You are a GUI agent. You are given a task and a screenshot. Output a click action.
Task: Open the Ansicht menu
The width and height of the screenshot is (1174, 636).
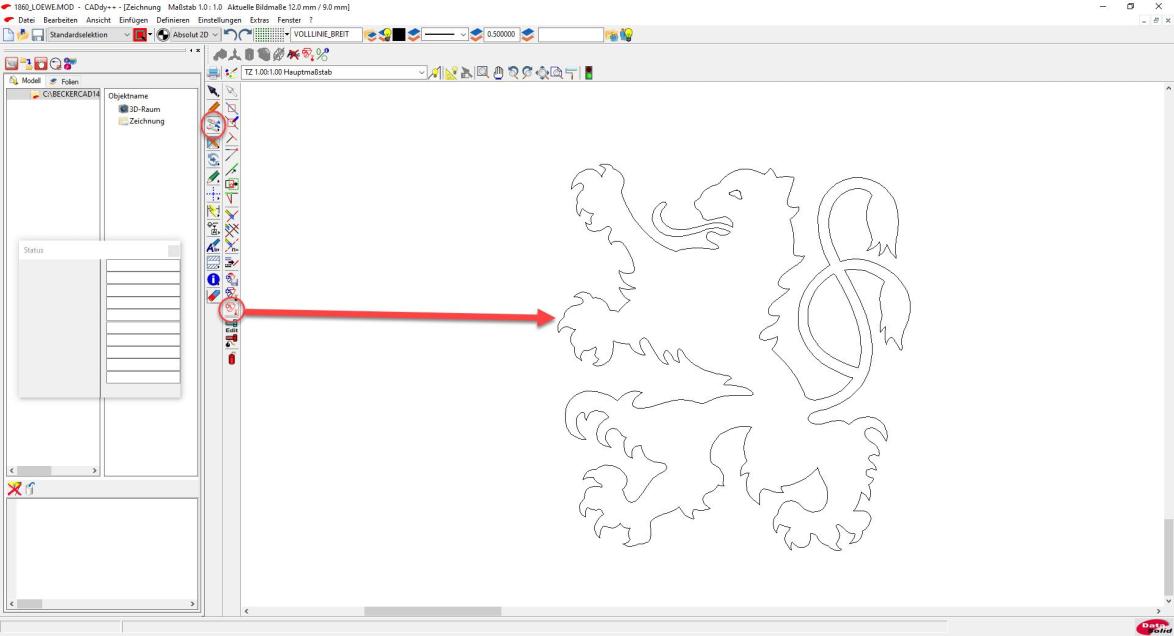pyautogui.click(x=98, y=20)
